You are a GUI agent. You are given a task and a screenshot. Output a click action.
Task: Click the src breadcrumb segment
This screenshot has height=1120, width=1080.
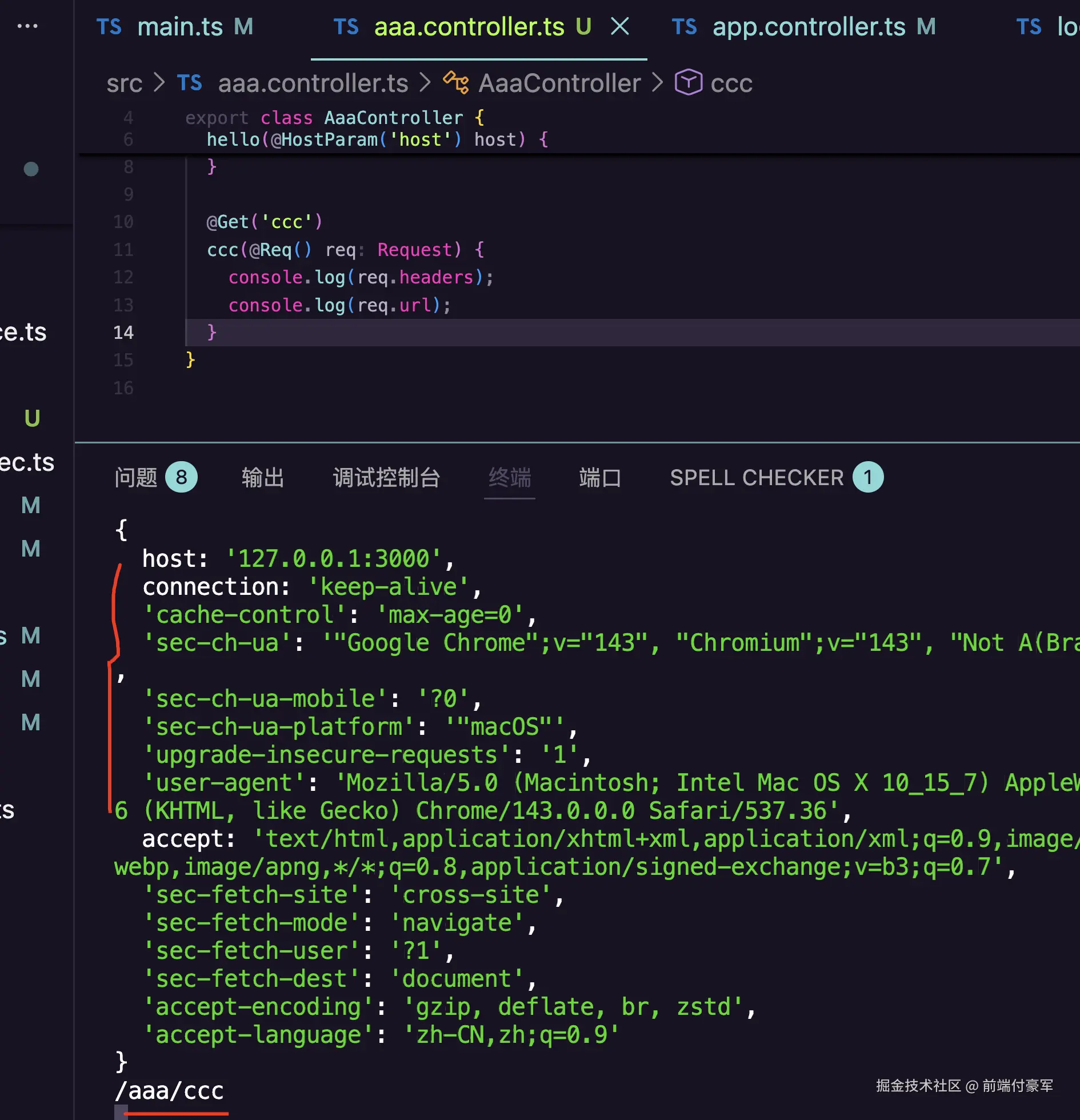point(124,83)
